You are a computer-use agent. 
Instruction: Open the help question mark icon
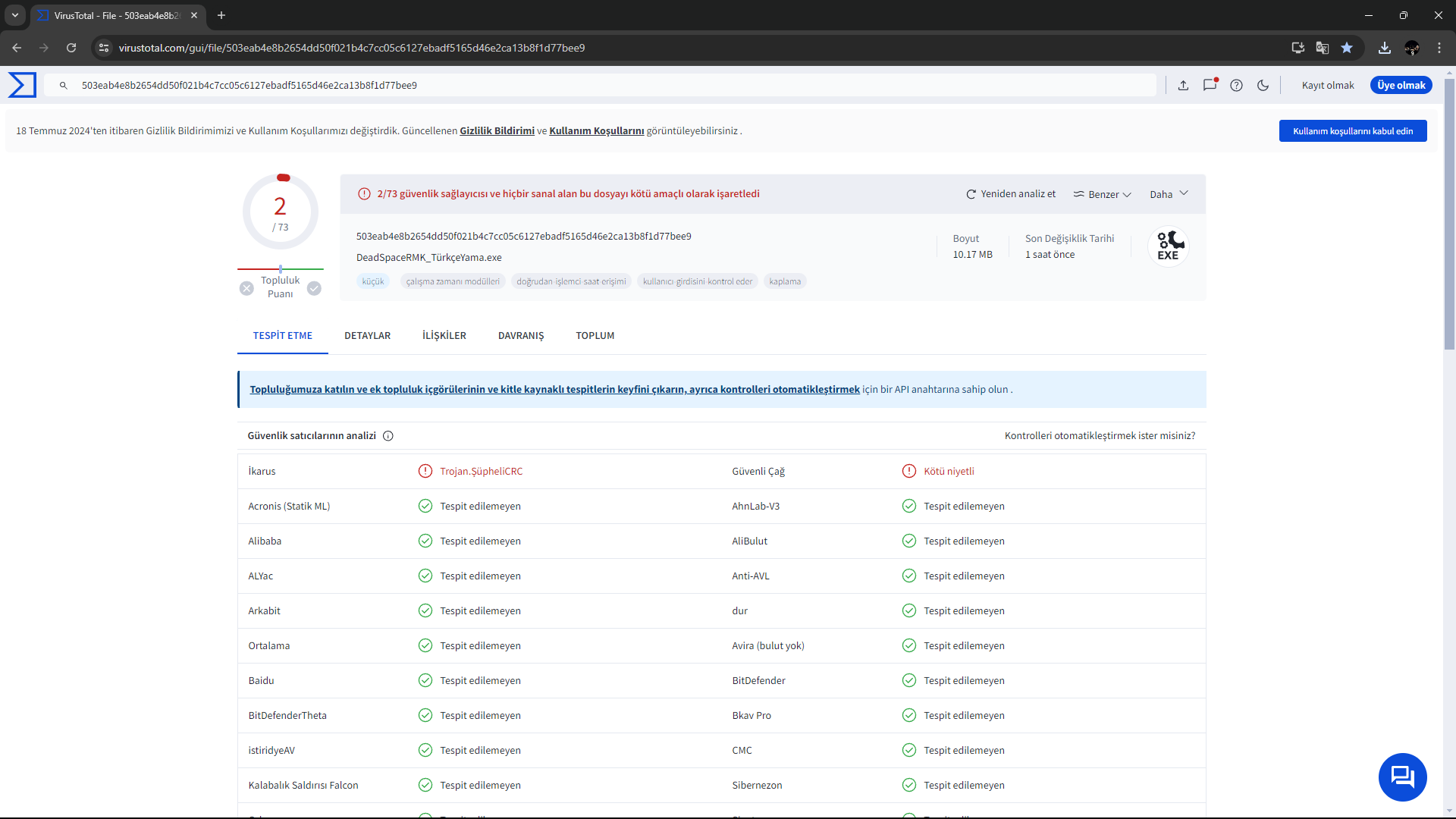(1236, 86)
